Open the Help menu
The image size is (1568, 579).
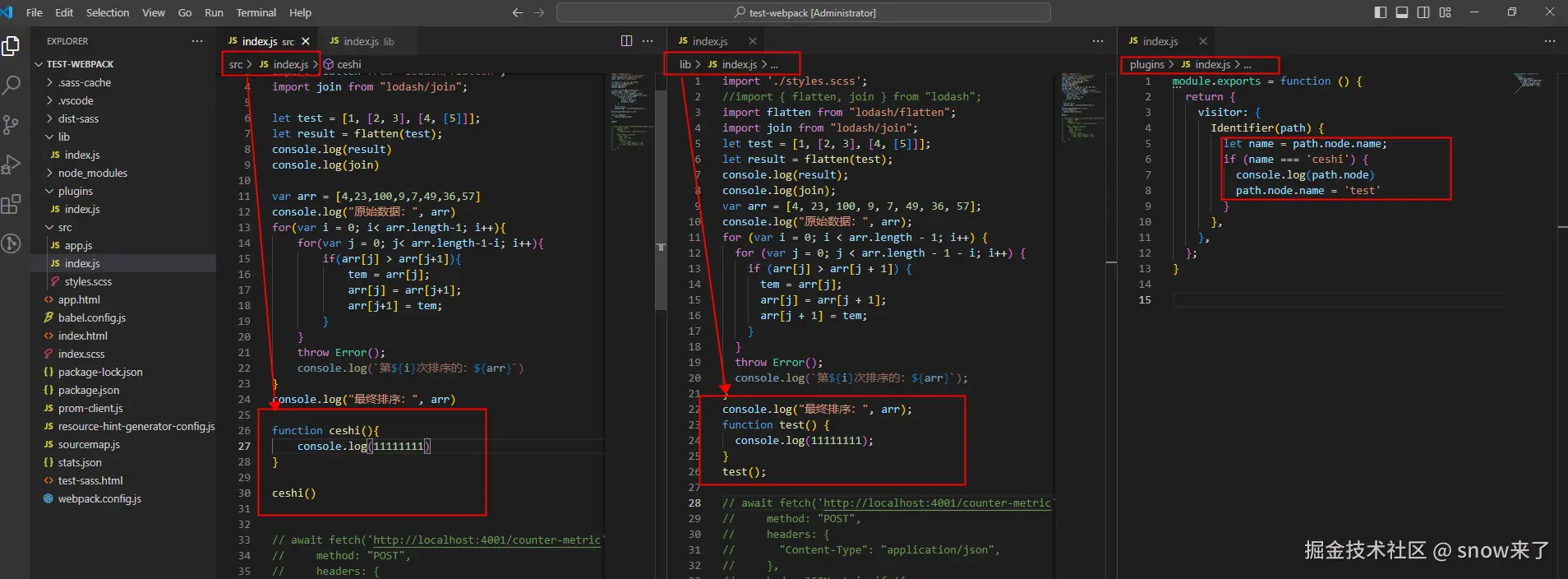[x=301, y=12]
